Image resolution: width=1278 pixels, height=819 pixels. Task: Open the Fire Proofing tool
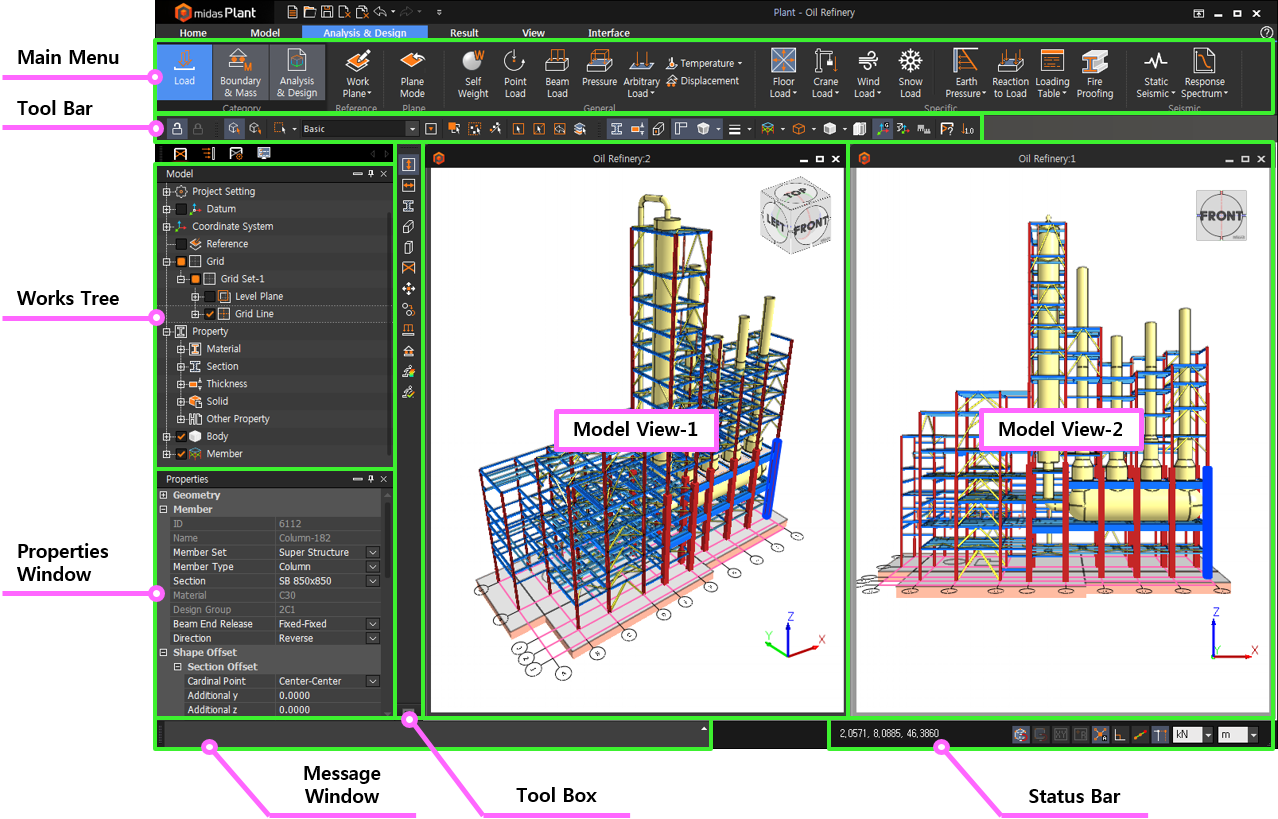[1094, 73]
